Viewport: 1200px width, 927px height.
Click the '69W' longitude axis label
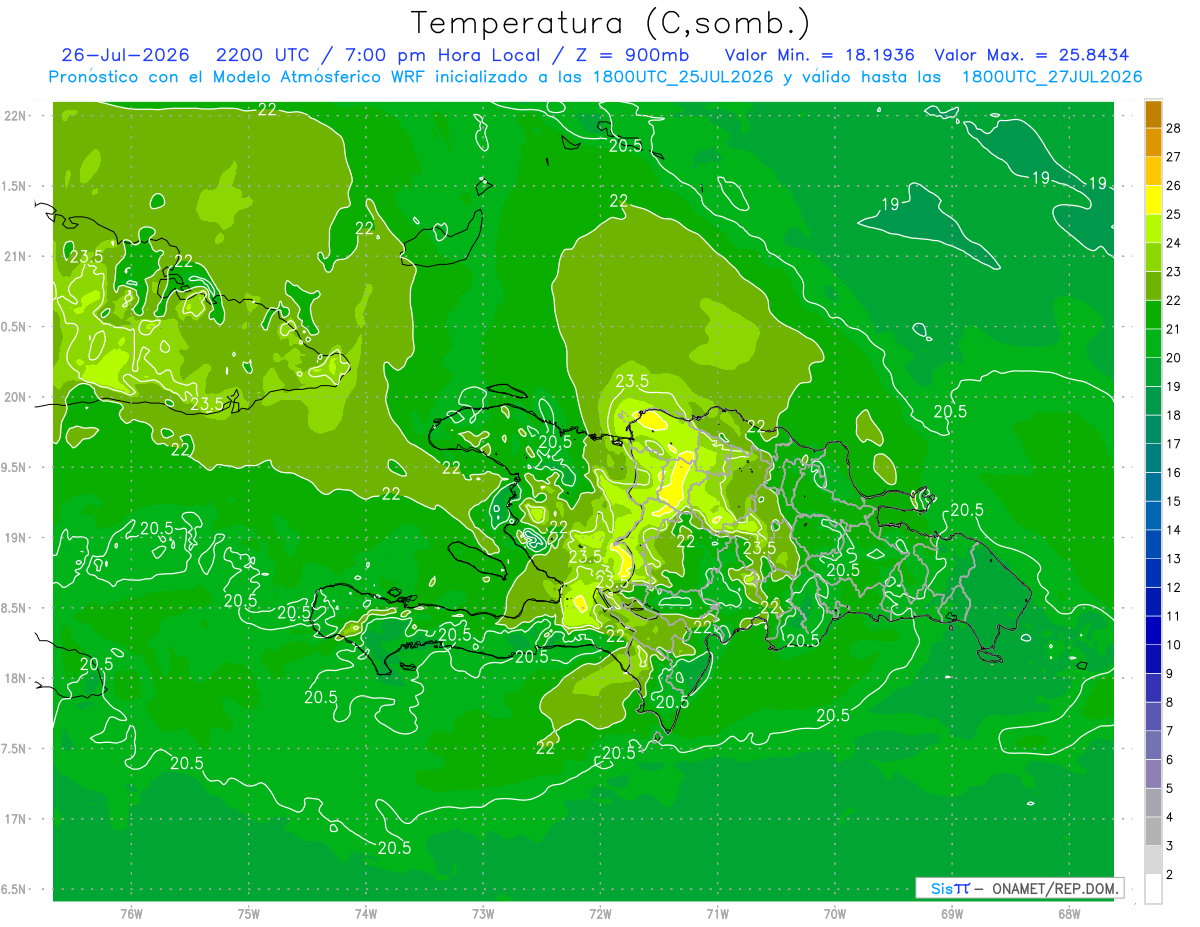[951, 913]
